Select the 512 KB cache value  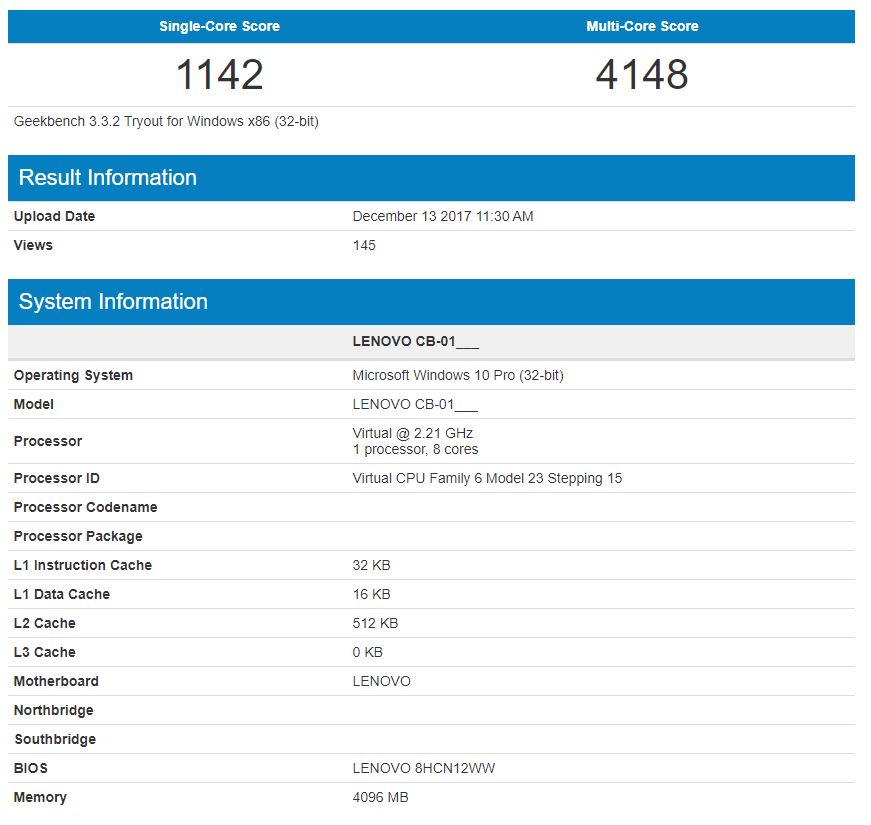coord(375,623)
